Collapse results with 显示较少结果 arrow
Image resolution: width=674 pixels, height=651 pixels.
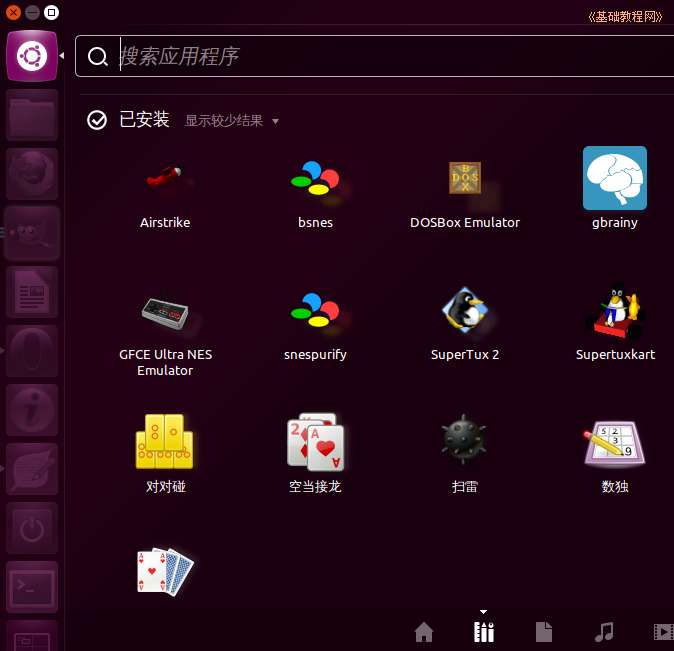pos(276,121)
